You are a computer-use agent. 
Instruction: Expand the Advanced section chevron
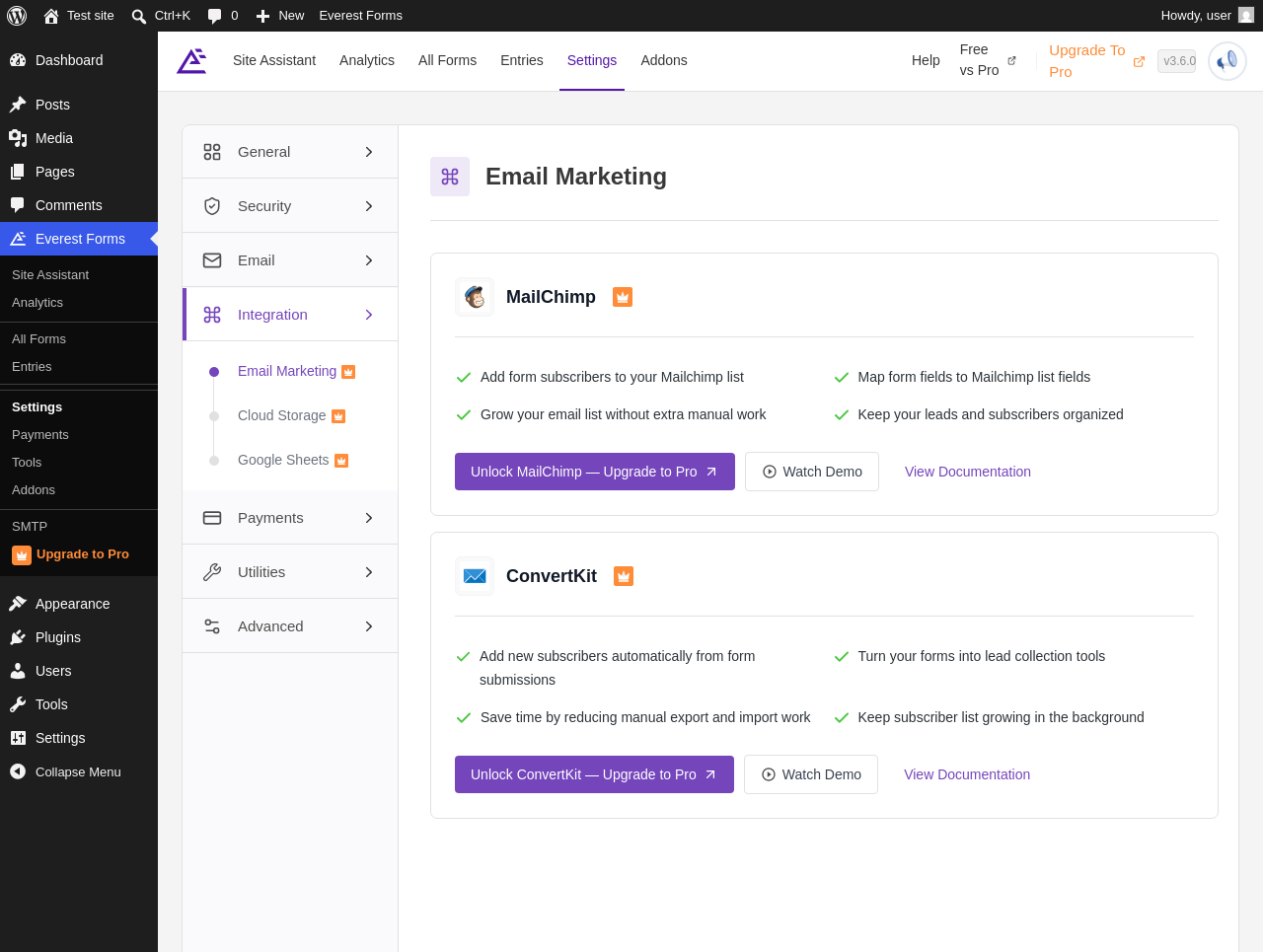pyautogui.click(x=369, y=626)
